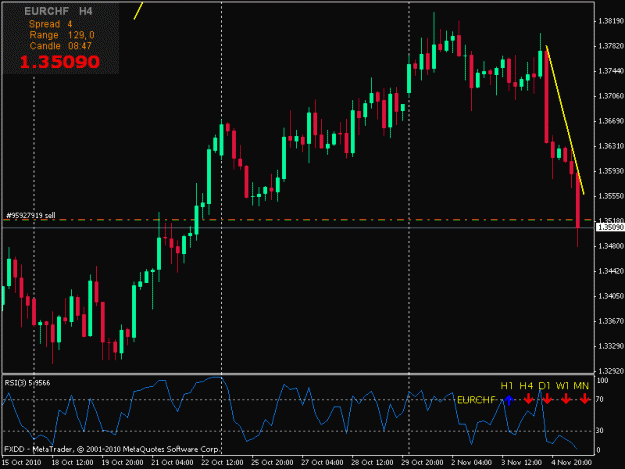Click the RSI(3) 5.9566 indicator label
This screenshot has height=469, width=625.
coord(27,383)
